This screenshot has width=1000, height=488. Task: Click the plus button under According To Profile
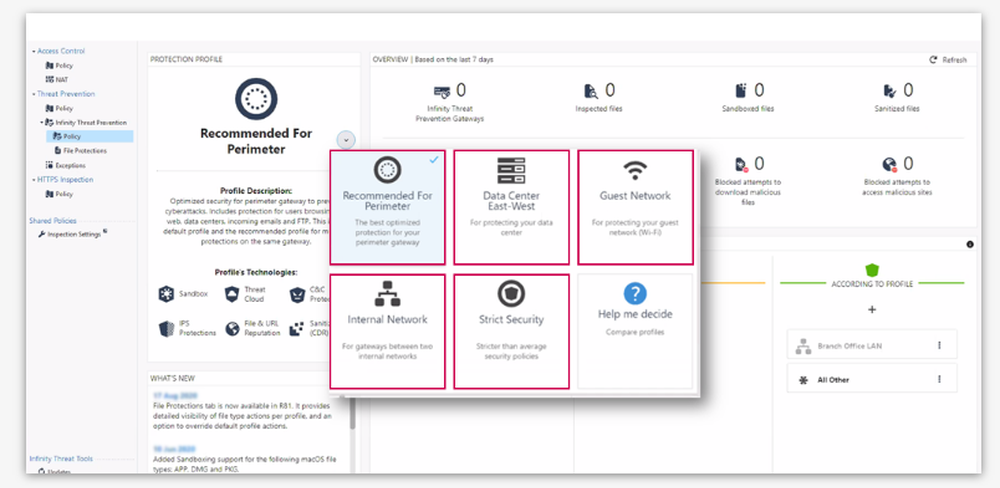[x=872, y=310]
